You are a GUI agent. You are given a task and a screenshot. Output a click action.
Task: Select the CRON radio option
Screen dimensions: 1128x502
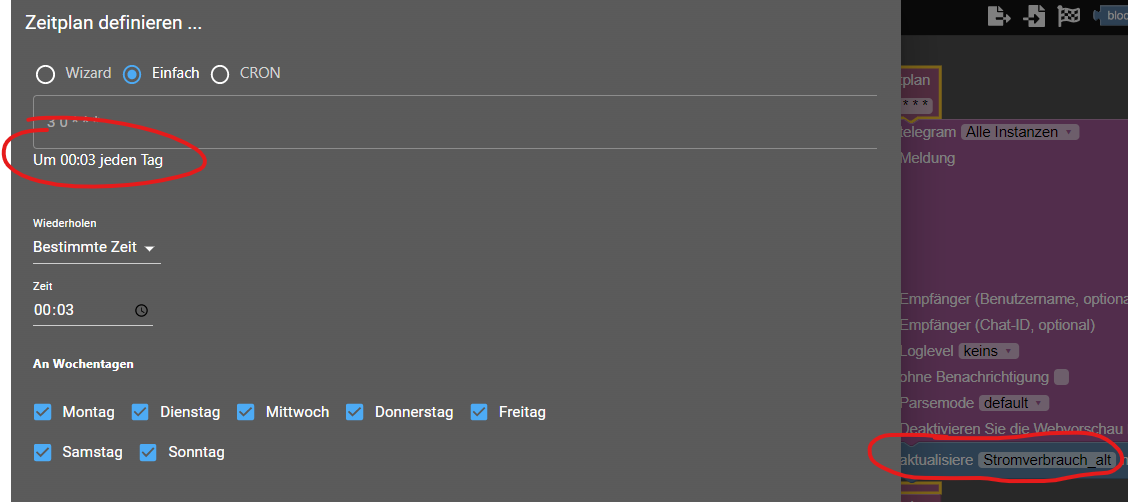point(219,74)
